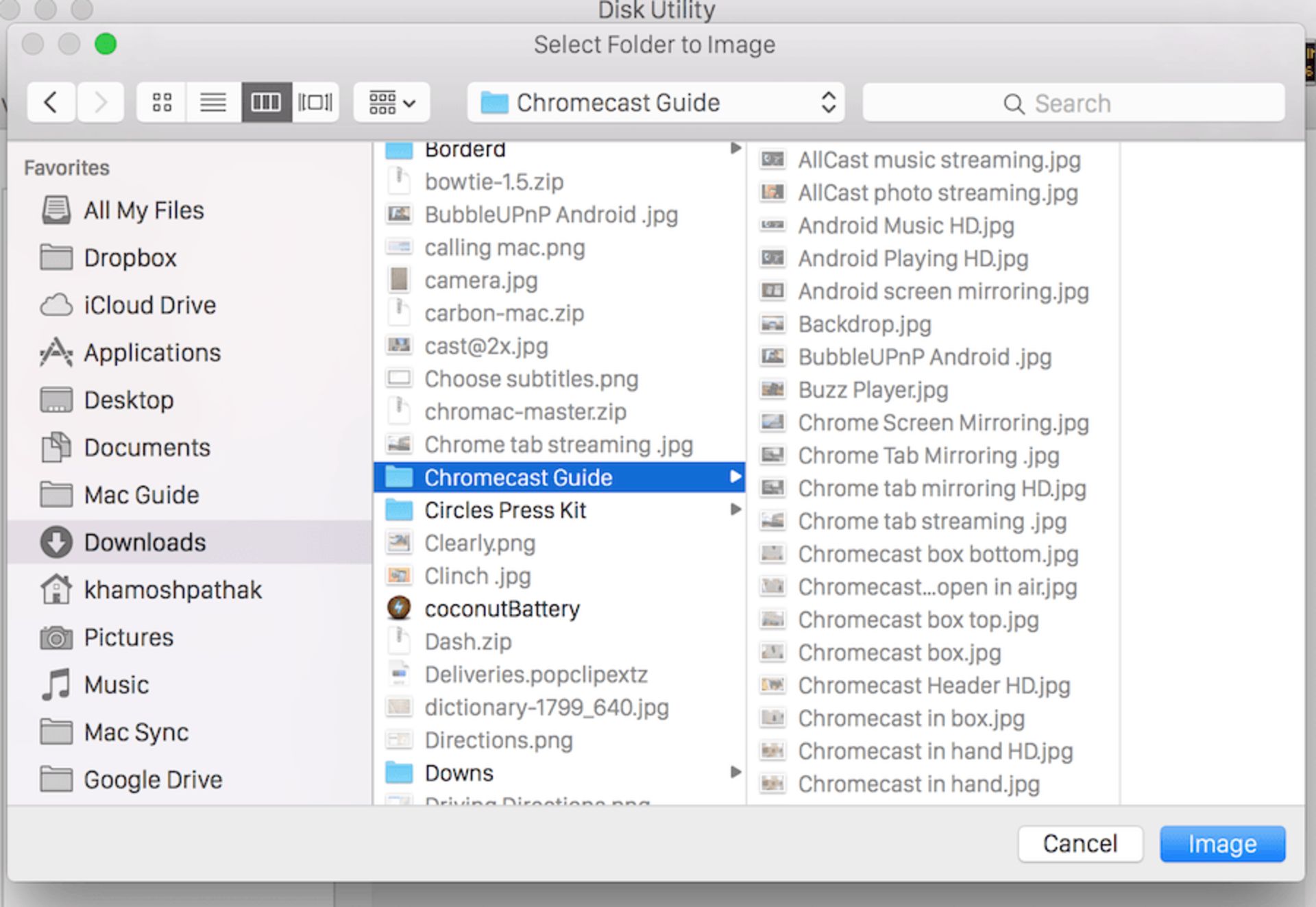1316x907 pixels.
Task: Open Documents in sidebar
Action: coord(189,448)
